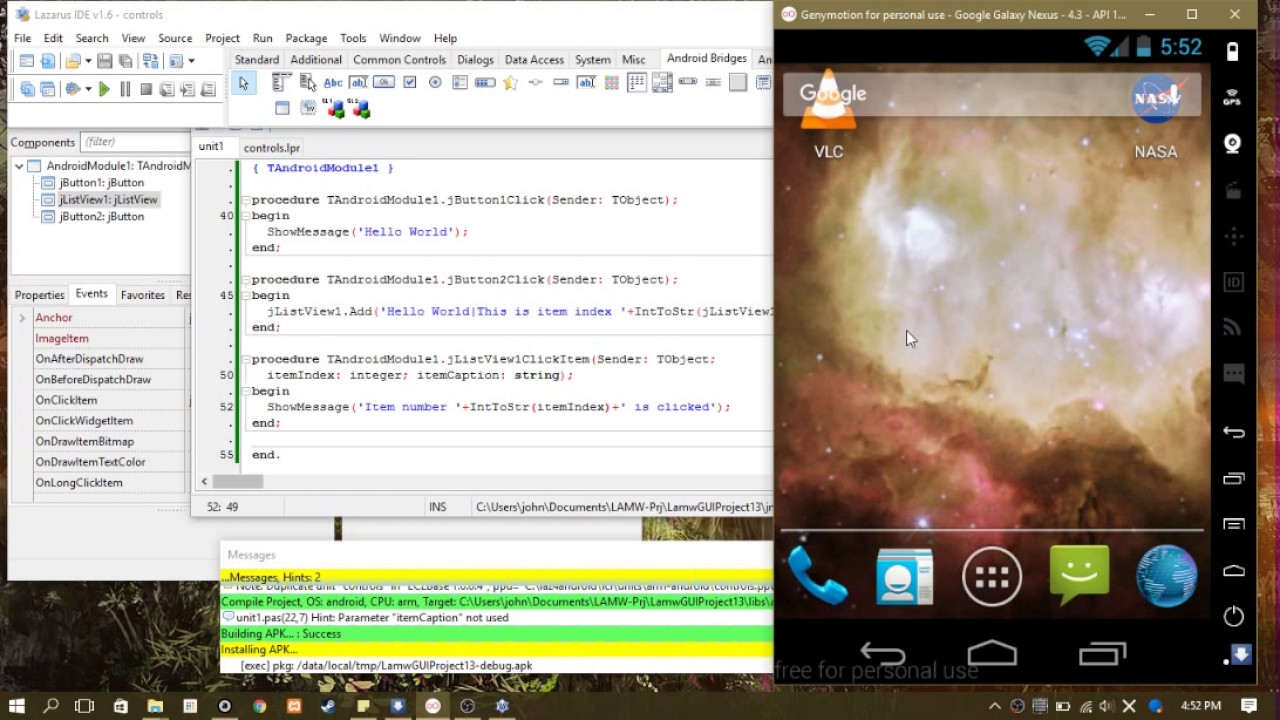The image size is (1280, 720).
Task: Switch to the Properties tab in Object Inspector
Action: (x=40, y=295)
